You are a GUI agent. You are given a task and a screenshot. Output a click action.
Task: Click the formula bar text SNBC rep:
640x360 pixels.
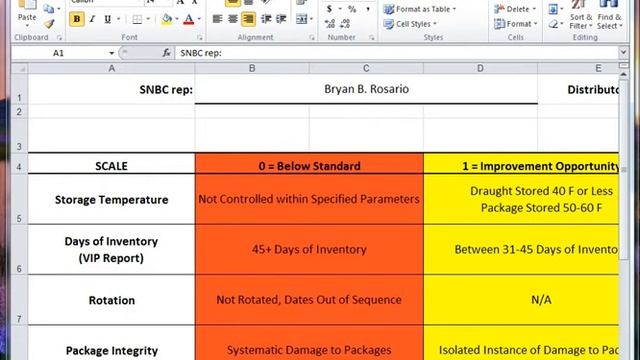(x=201, y=53)
